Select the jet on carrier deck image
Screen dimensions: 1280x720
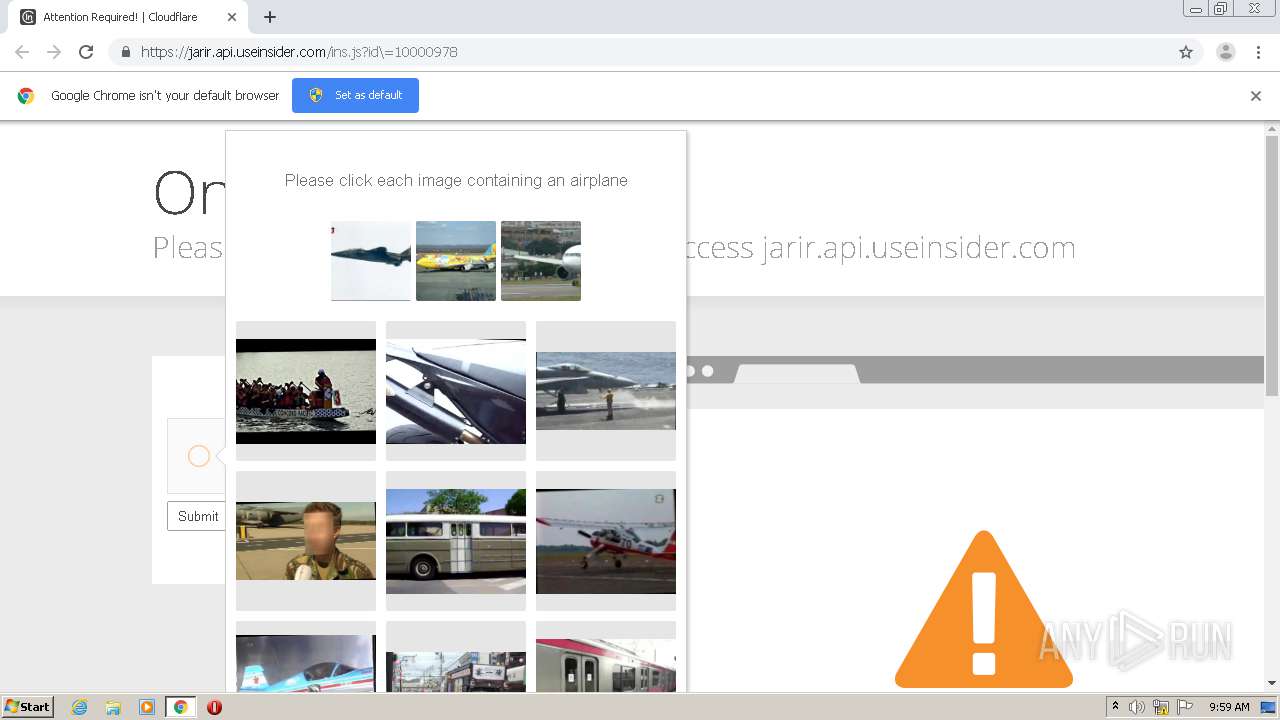606,391
